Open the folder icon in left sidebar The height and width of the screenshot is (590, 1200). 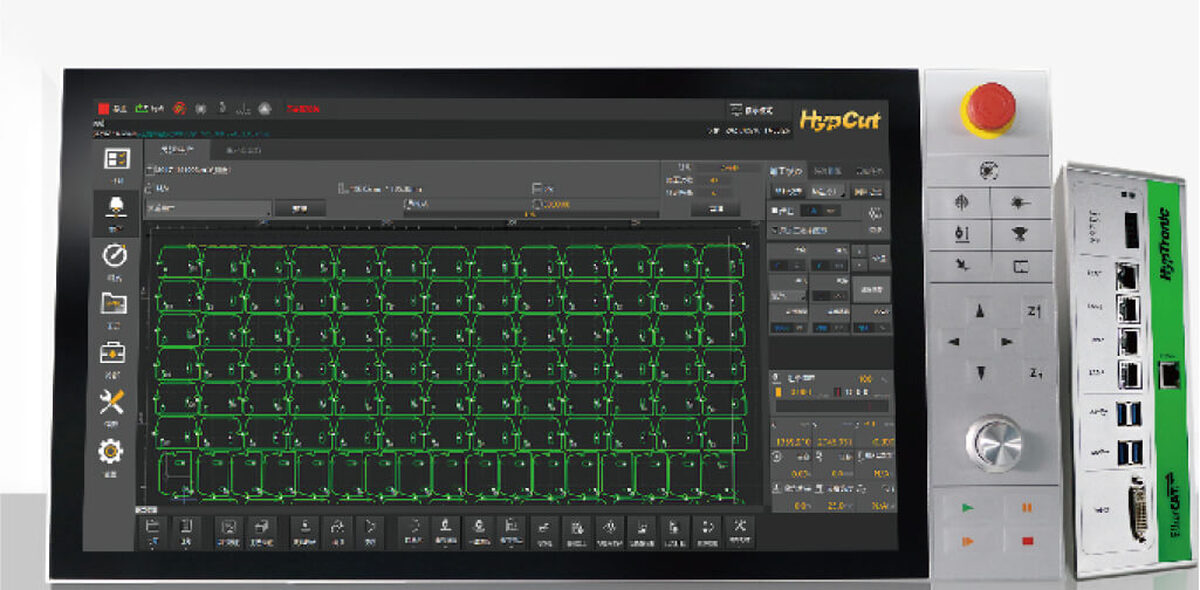[114, 303]
